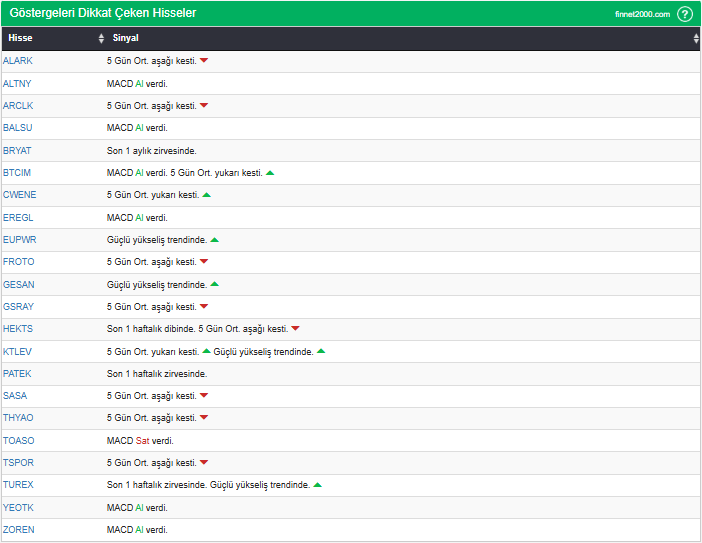
Task: Click the Sinyal column header label
Action: pyautogui.click(x=126, y=38)
